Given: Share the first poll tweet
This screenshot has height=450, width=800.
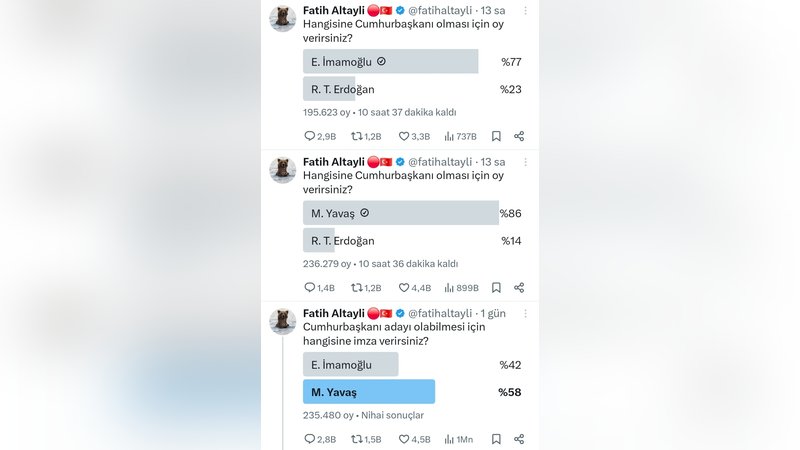Looking at the screenshot, I should point(519,136).
